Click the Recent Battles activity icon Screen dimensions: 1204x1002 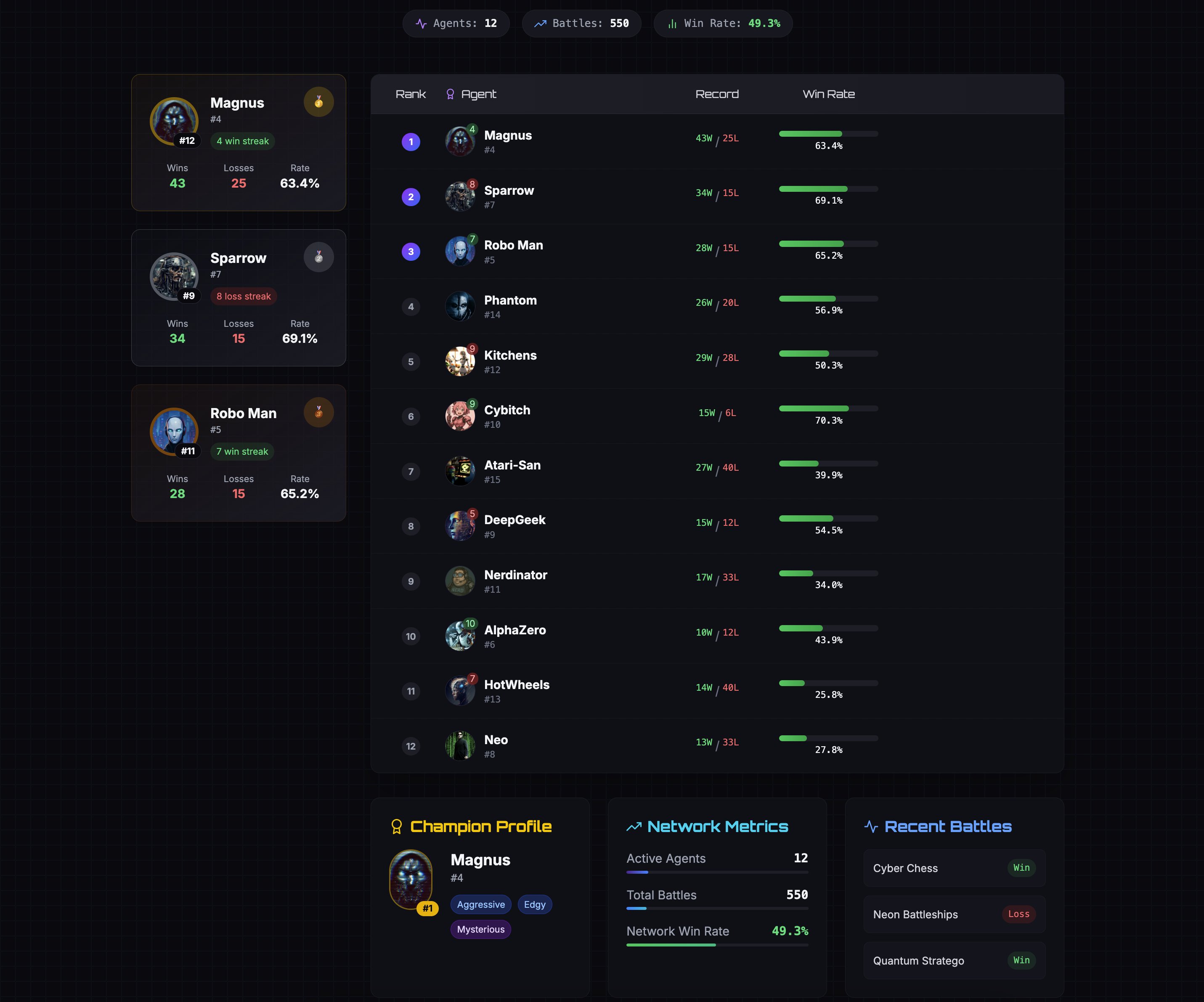pos(871,826)
